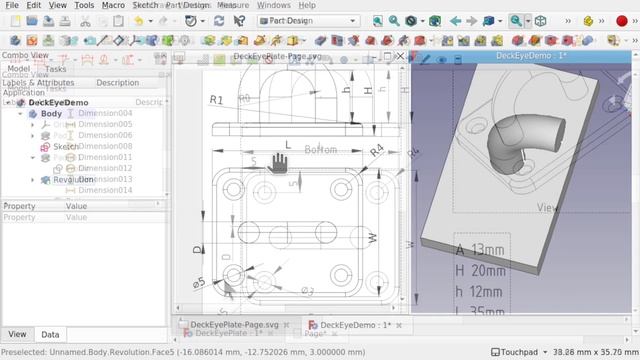This screenshot has width=640, height=360.
Task: Click the New document icon
Action: click(x=16, y=21)
